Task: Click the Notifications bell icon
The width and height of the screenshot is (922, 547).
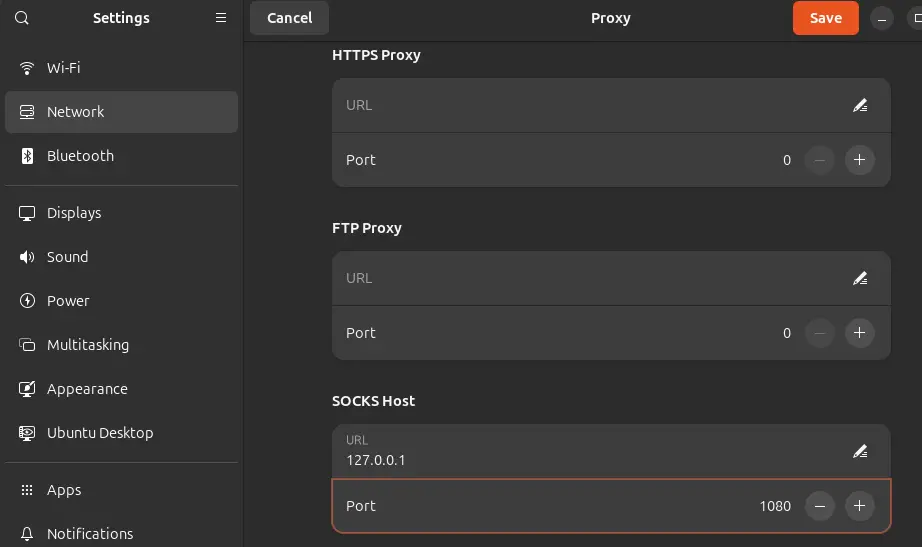Action: (26, 534)
